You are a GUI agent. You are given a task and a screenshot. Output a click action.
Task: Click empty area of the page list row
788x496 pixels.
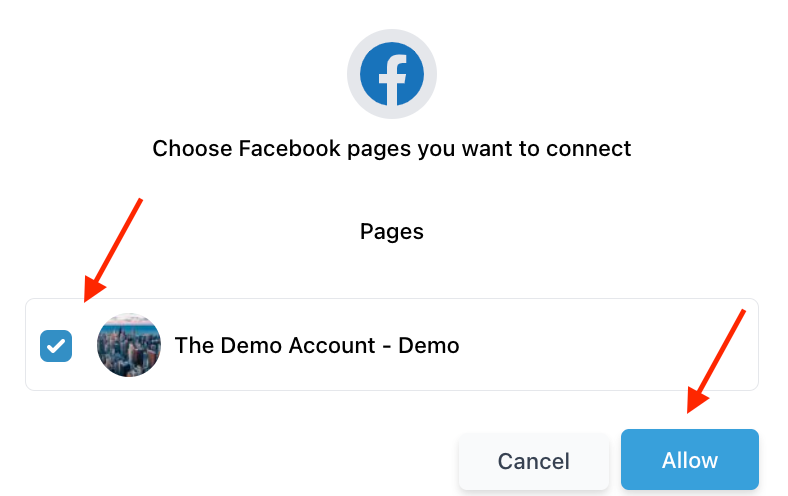pyautogui.click(x=603, y=345)
